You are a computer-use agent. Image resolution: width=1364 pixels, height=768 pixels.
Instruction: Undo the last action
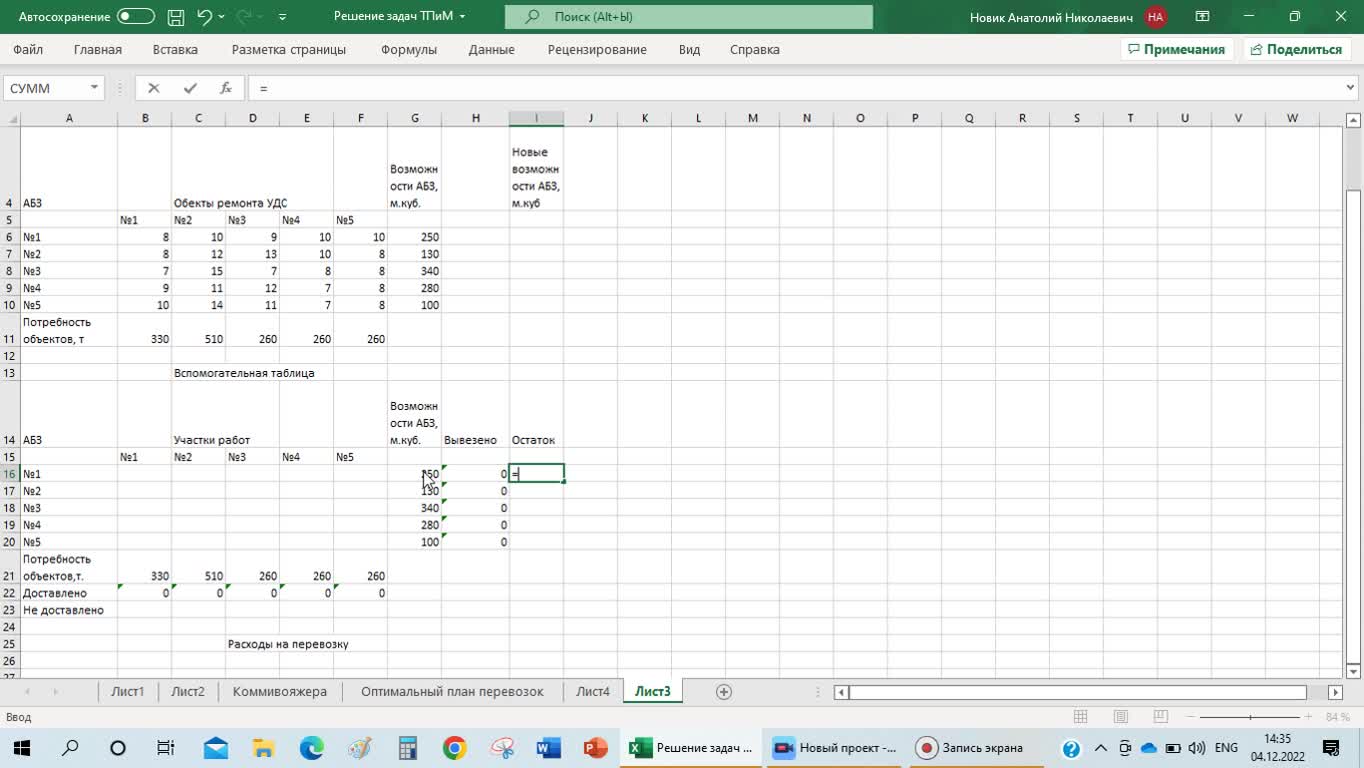[205, 17]
